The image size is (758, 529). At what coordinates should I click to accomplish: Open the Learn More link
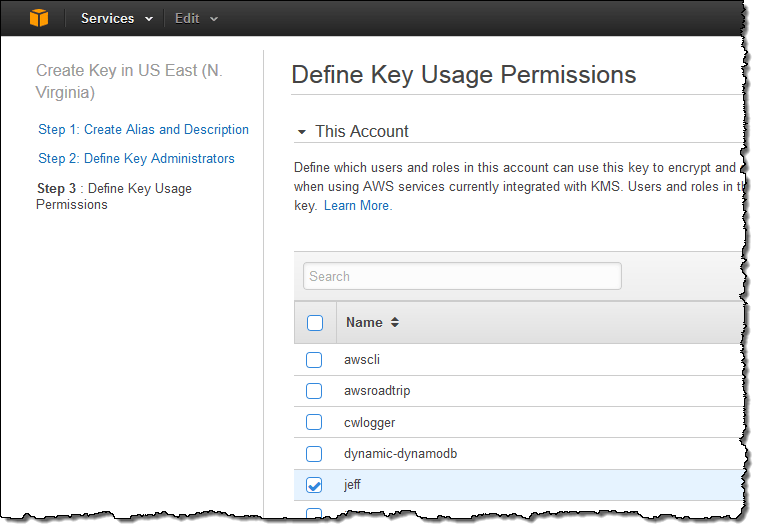click(x=358, y=206)
